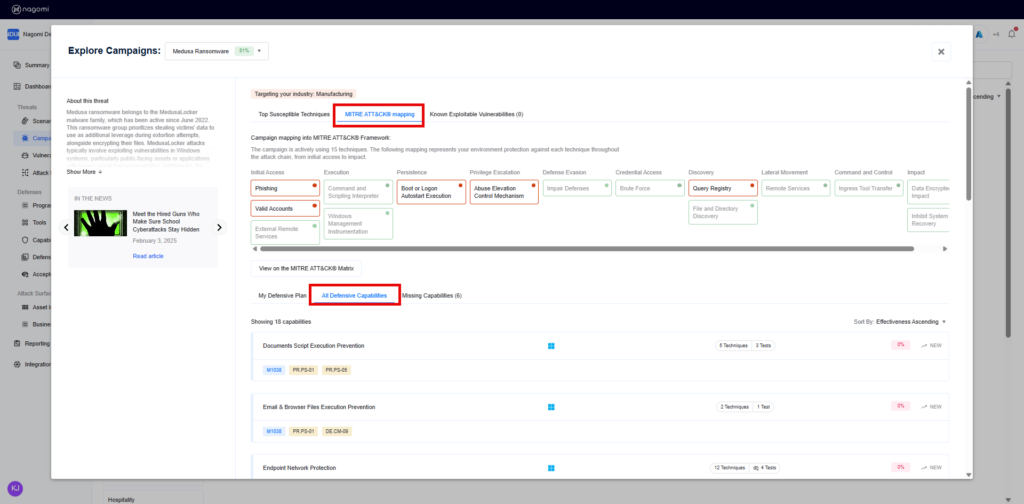Select Campaigns icon in background sidebar
Viewport: 1024px width, 504px height.
[x=25, y=138]
